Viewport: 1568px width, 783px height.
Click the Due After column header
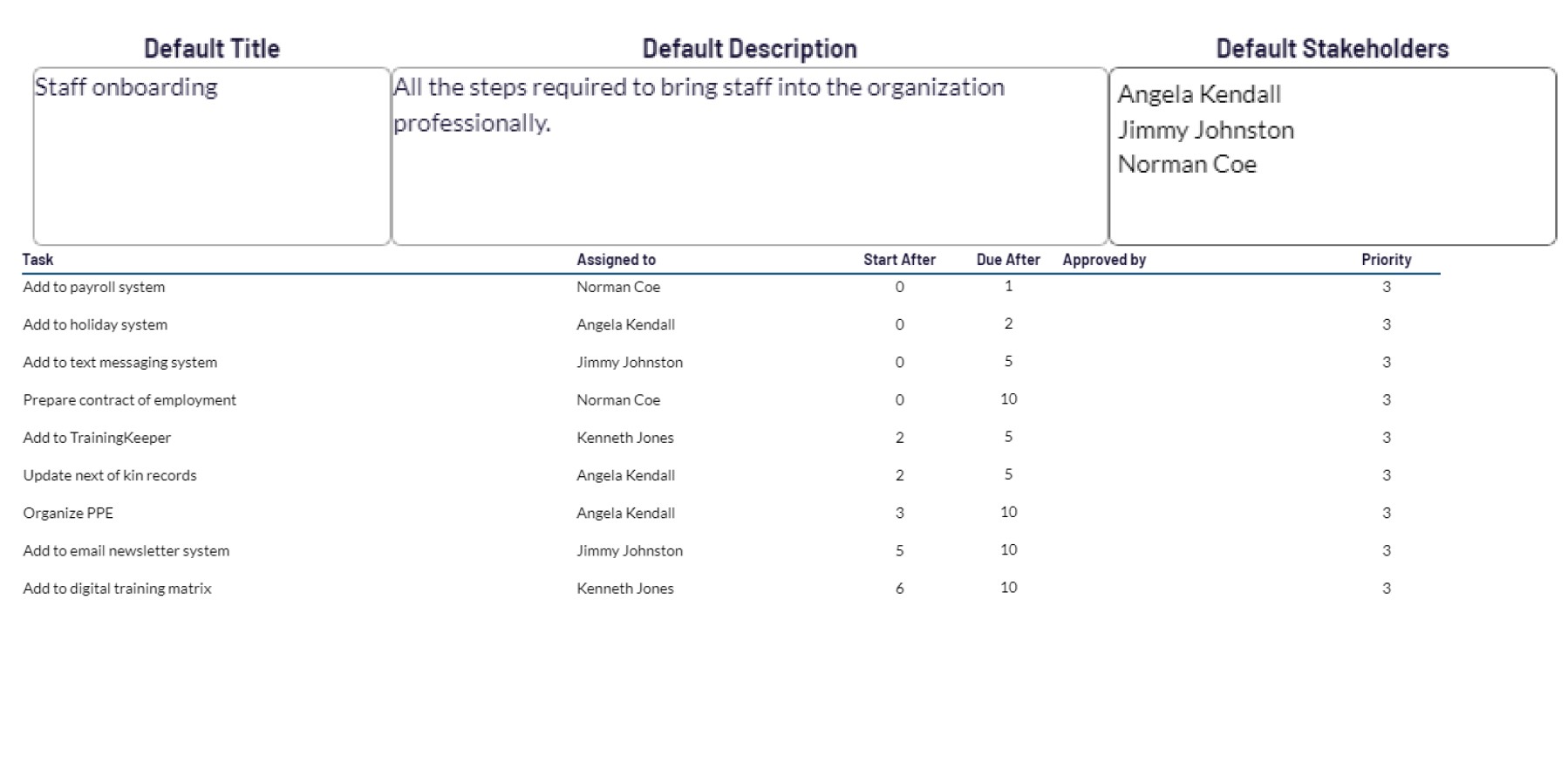(1008, 260)
